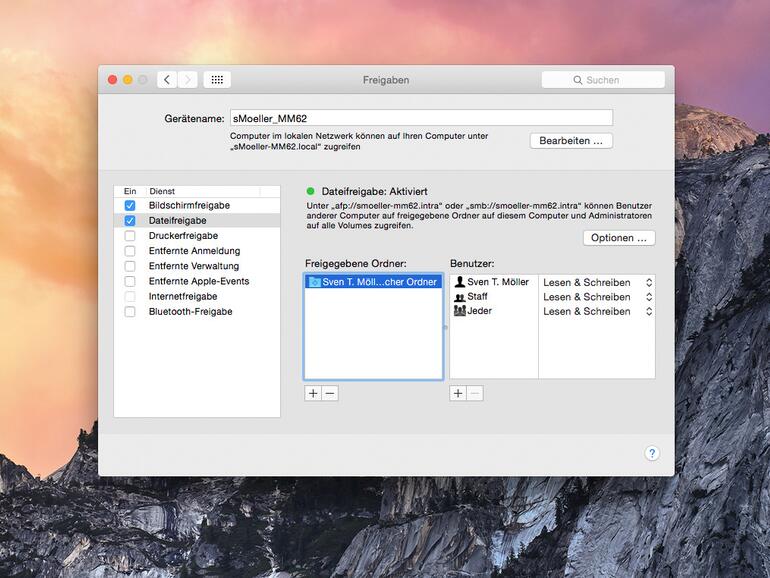Select Entfernte Anmeldung service row
770x578 pixels.
tap(197, 251)
